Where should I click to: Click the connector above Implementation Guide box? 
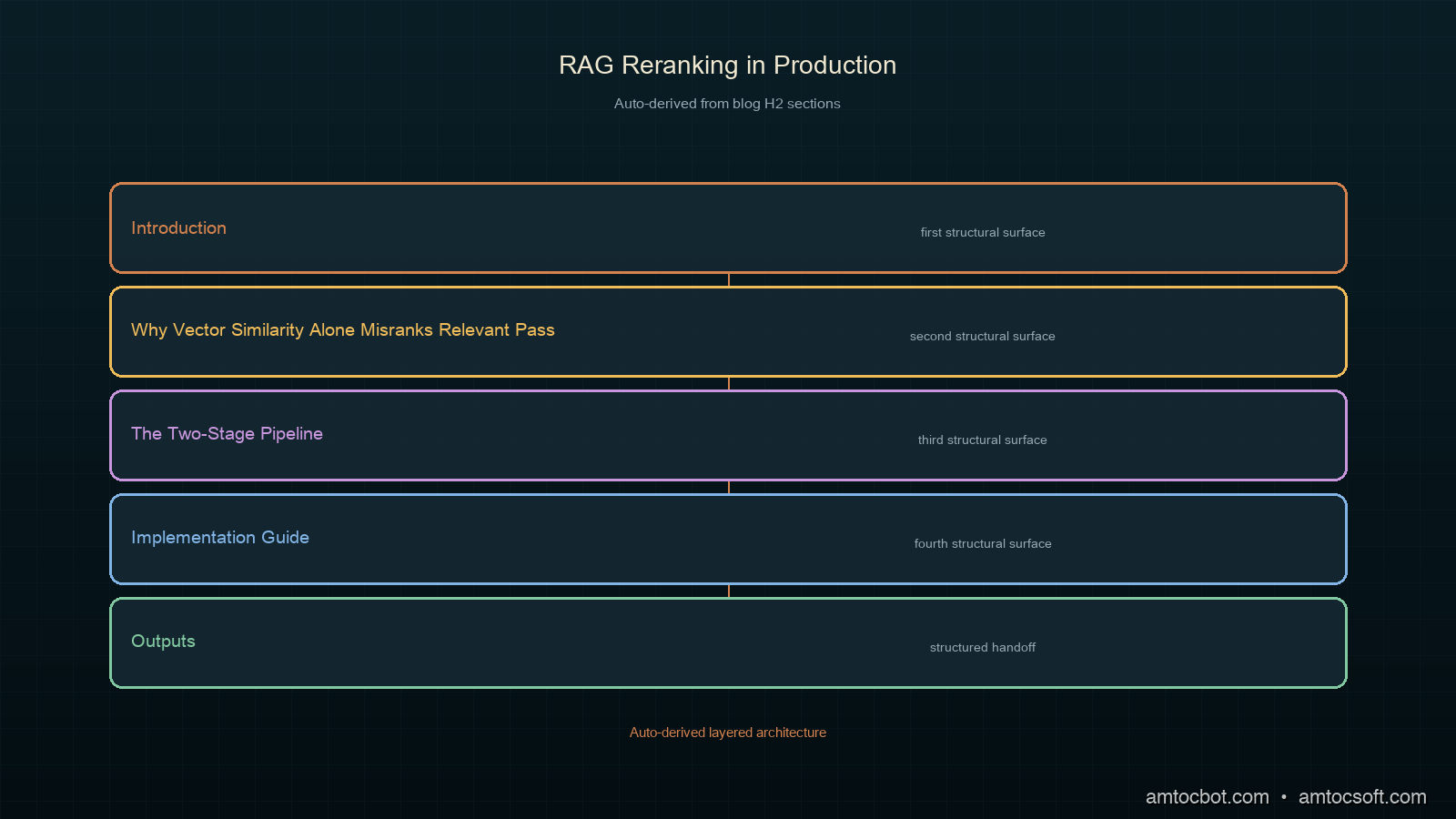pos(729,488)
